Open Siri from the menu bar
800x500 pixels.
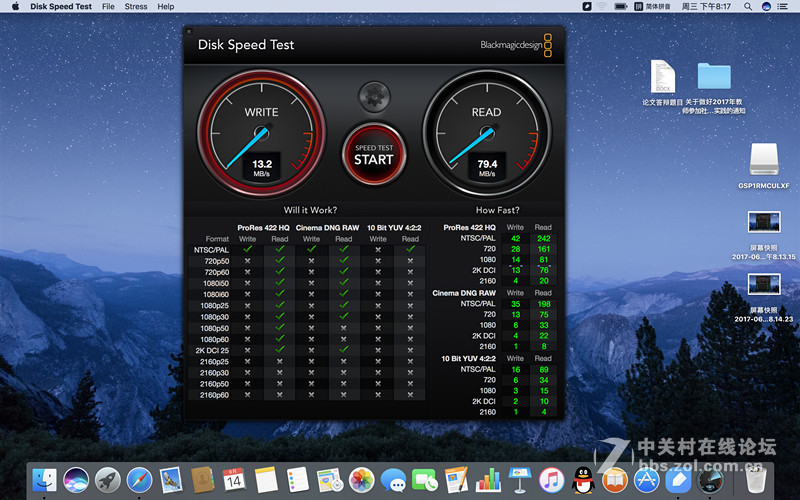point(766,6)
